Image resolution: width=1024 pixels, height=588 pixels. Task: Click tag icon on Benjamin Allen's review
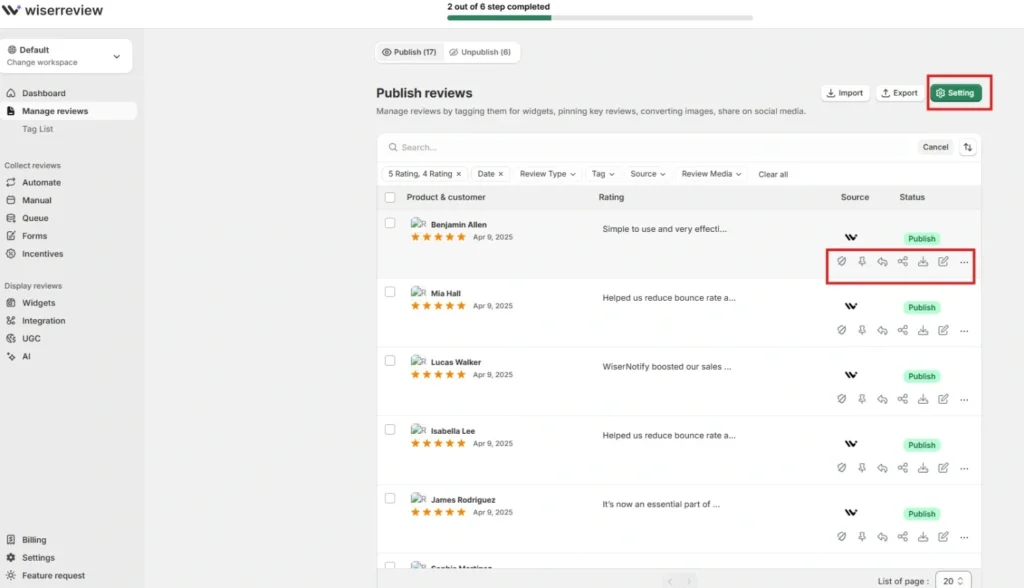[x=842, y=262]
